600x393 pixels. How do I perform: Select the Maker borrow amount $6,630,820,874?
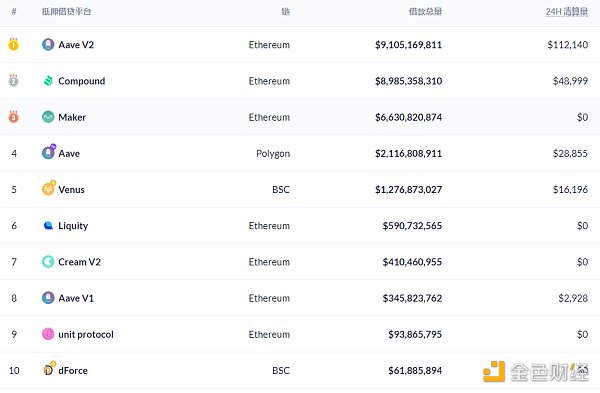[408, 117]
